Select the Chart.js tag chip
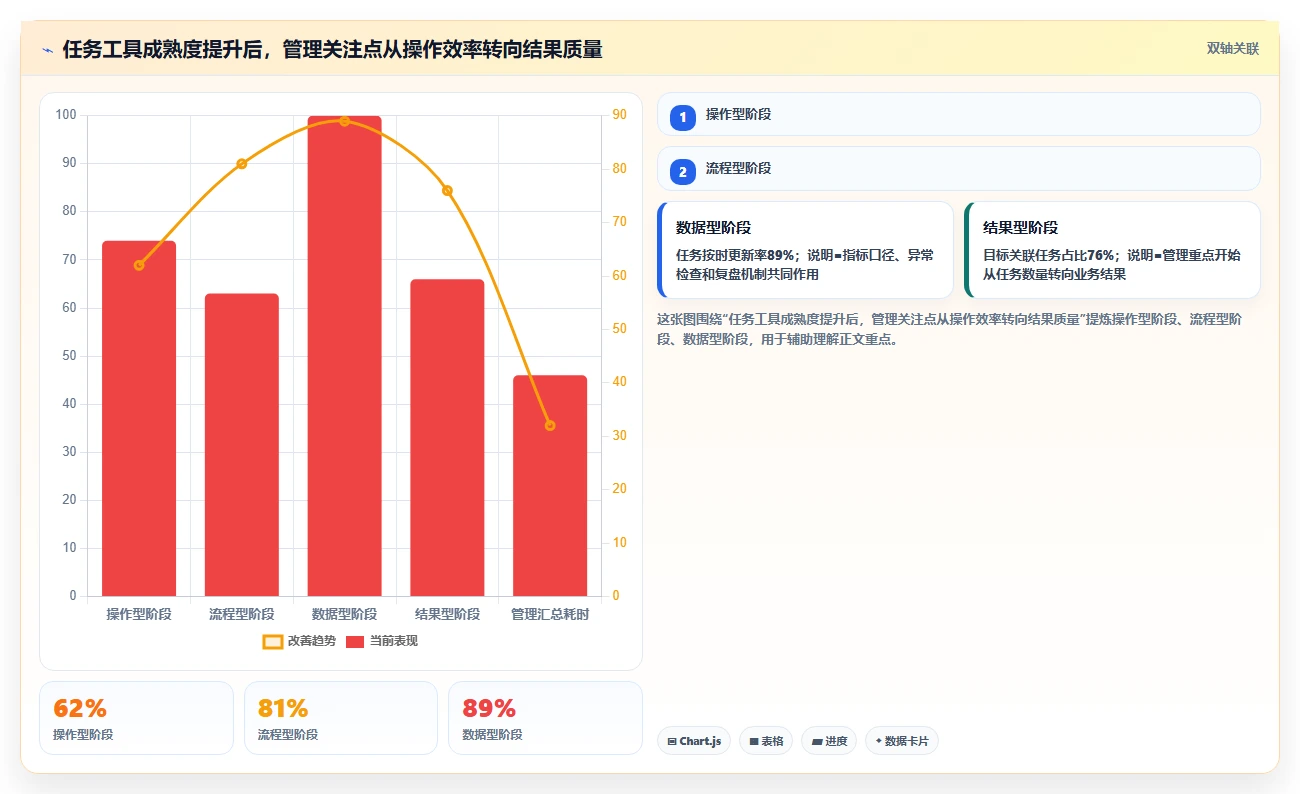The width and height of the screenshot is (1300, 794). coord(694,741)
